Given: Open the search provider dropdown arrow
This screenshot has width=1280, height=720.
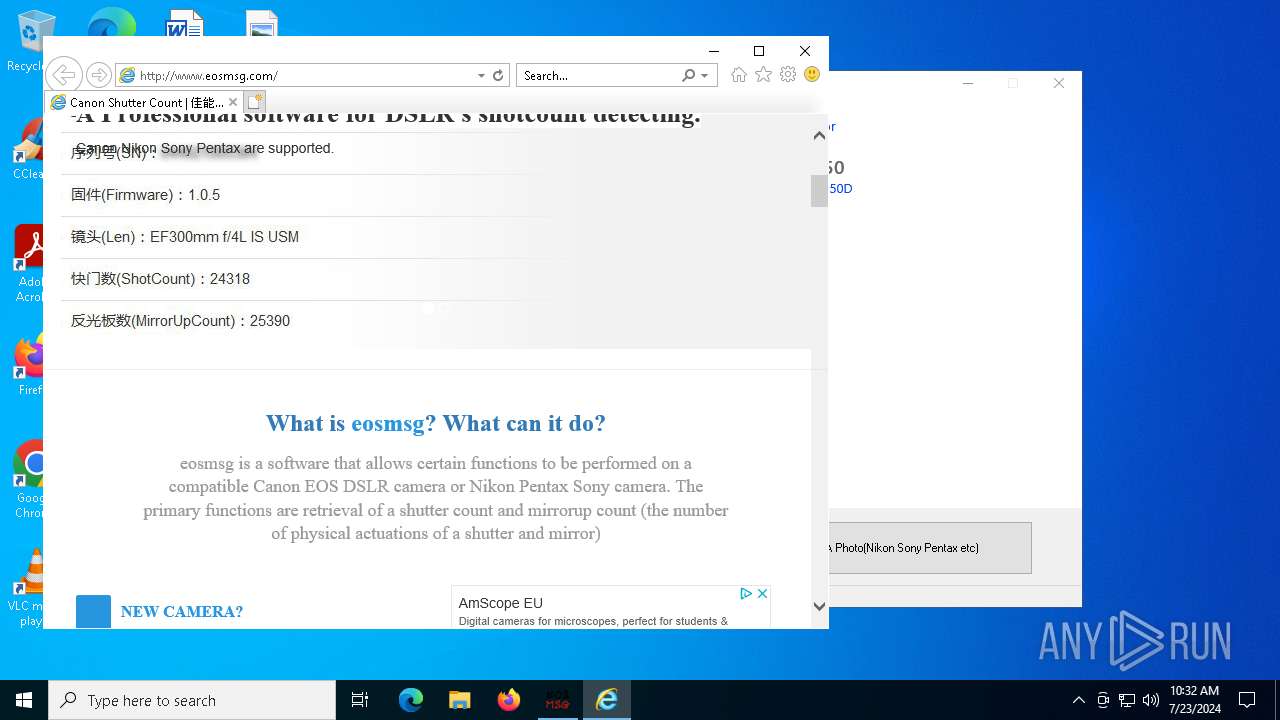Looking at the screenshot, I should 705,75.
